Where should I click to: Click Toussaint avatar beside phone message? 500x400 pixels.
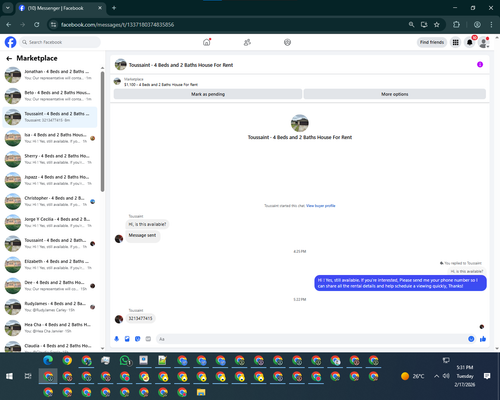tap(119, 319)
